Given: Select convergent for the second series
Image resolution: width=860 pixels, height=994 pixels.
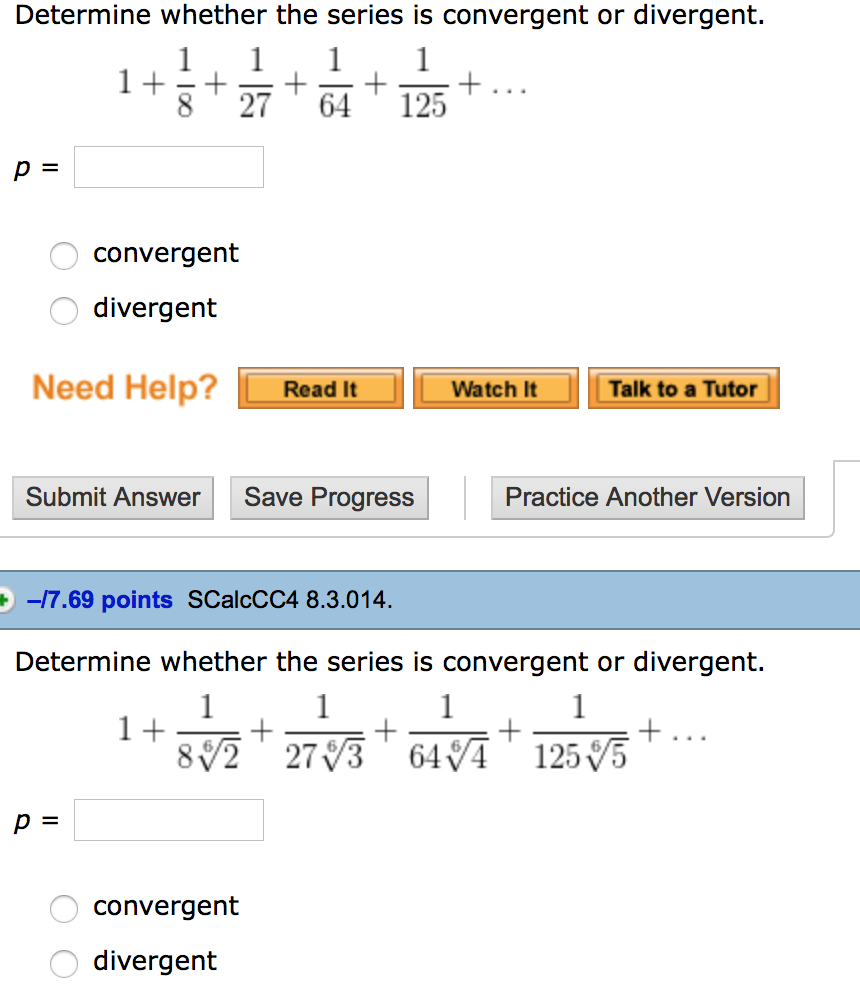Looking at the screenshot, I should [x=64, y=909].
